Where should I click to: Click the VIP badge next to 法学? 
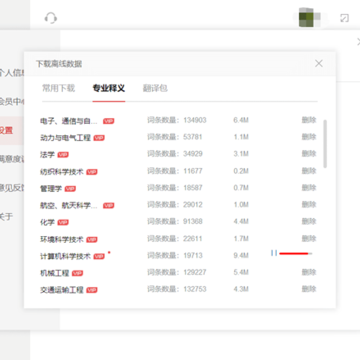[x=63, y=155]
